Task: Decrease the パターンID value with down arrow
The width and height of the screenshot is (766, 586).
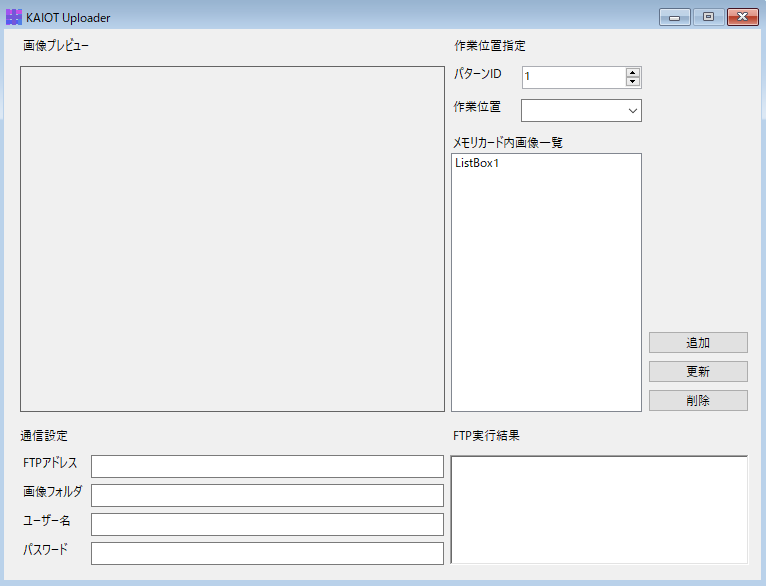Action: click(x=632, y=82)
